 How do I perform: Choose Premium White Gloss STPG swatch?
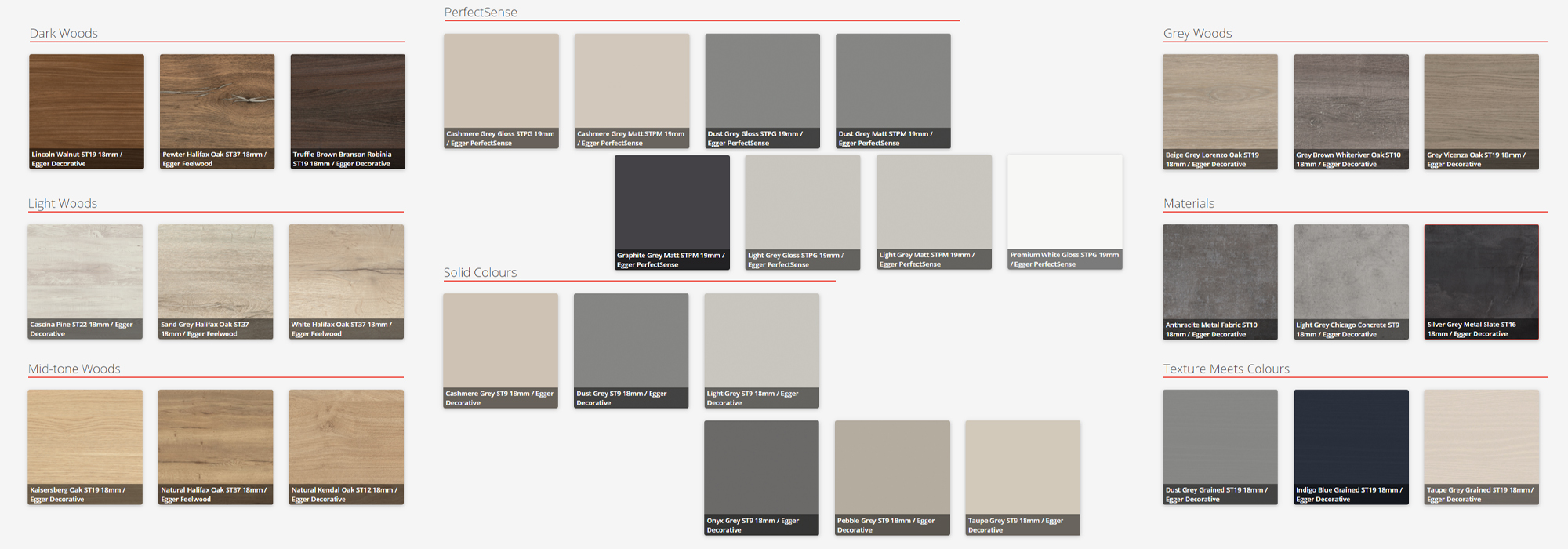click(1065, 213)
